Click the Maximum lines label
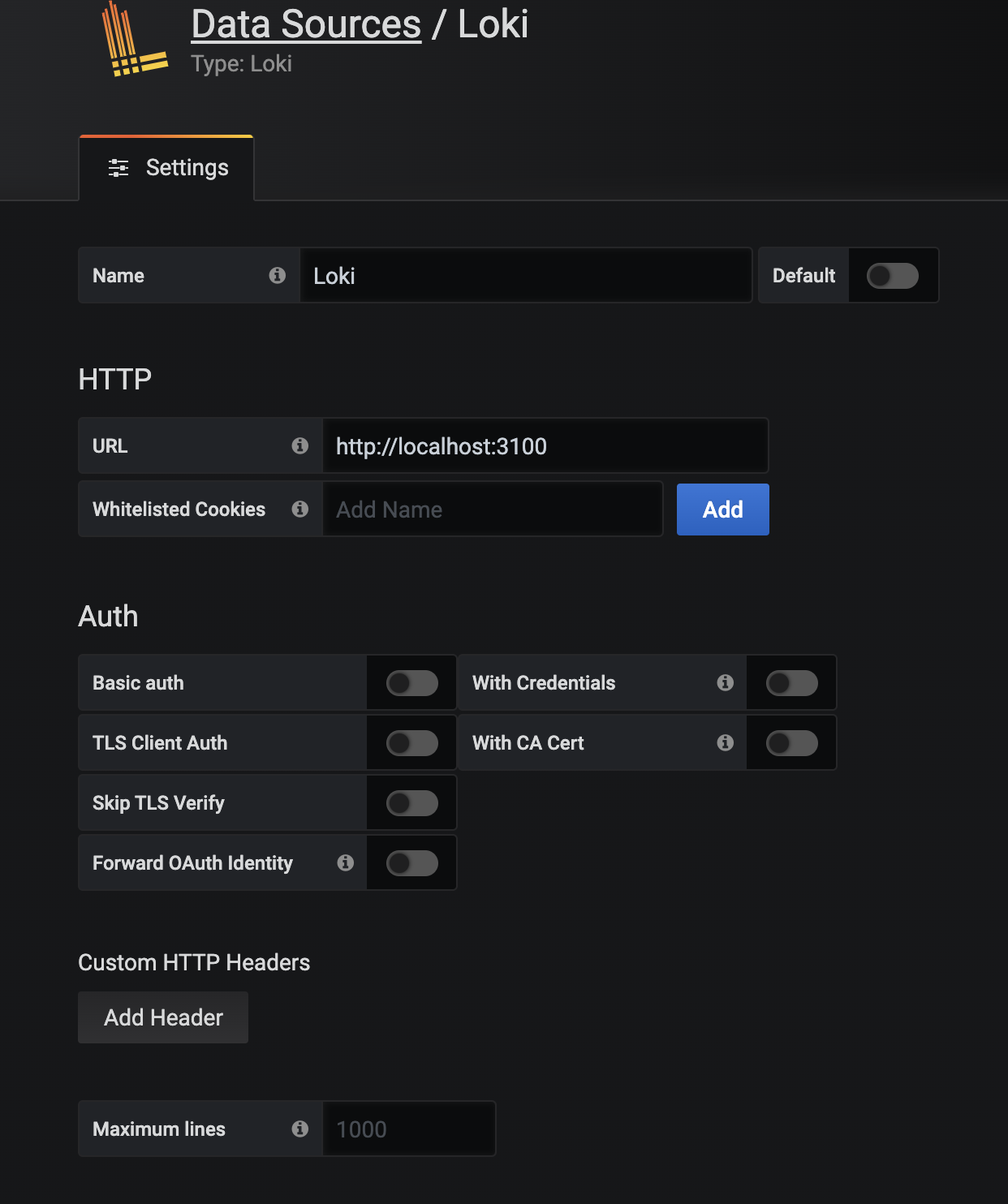Viewport: 1008px width, 1204px height. pyautogui.click(x=159, y=1129)
